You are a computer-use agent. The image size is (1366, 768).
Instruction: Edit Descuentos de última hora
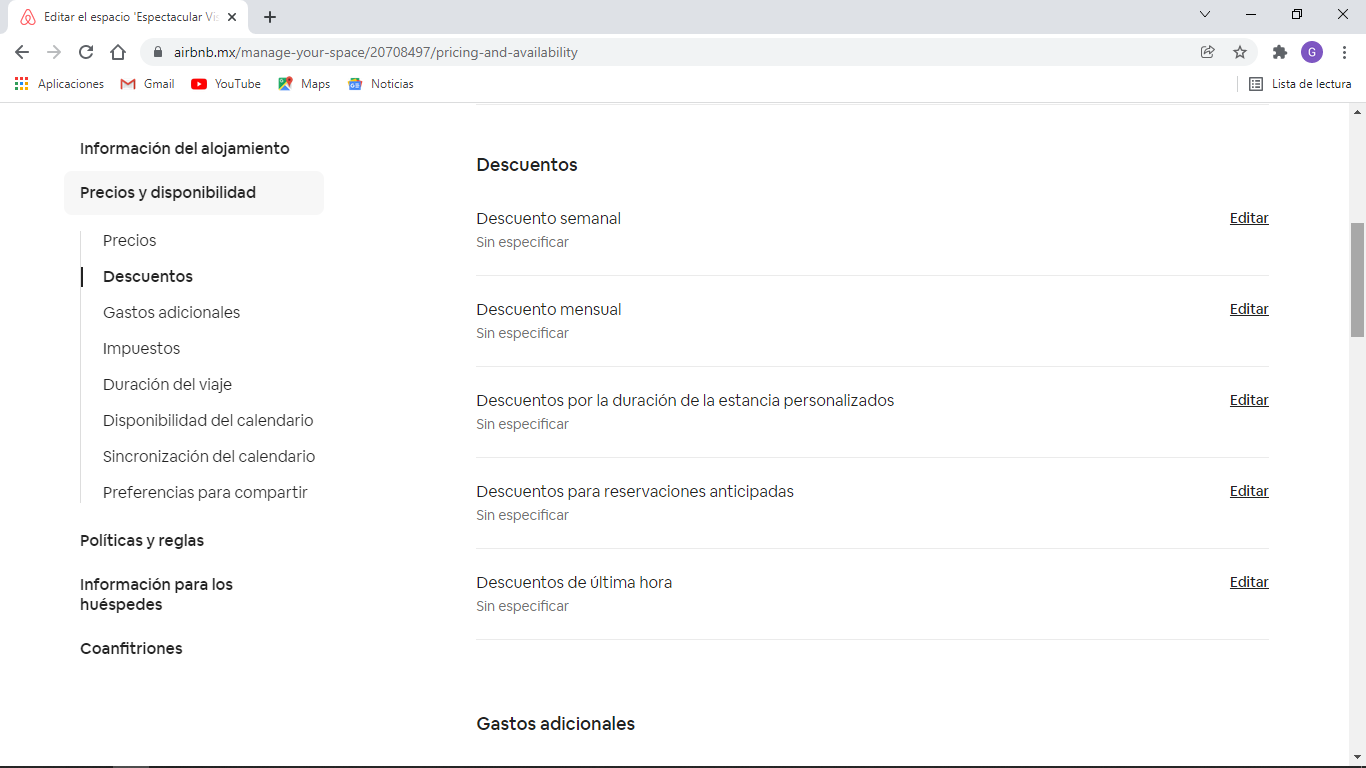(1248, 582)
